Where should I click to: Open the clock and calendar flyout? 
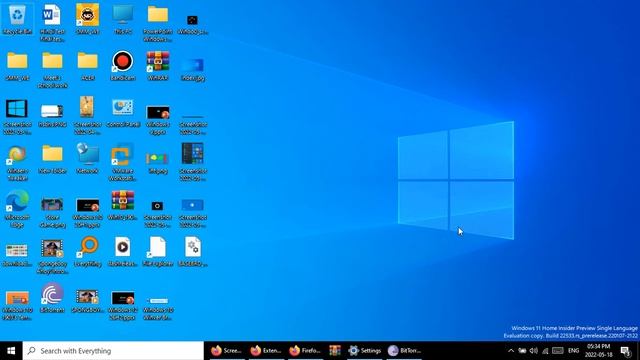pos(598,351)
